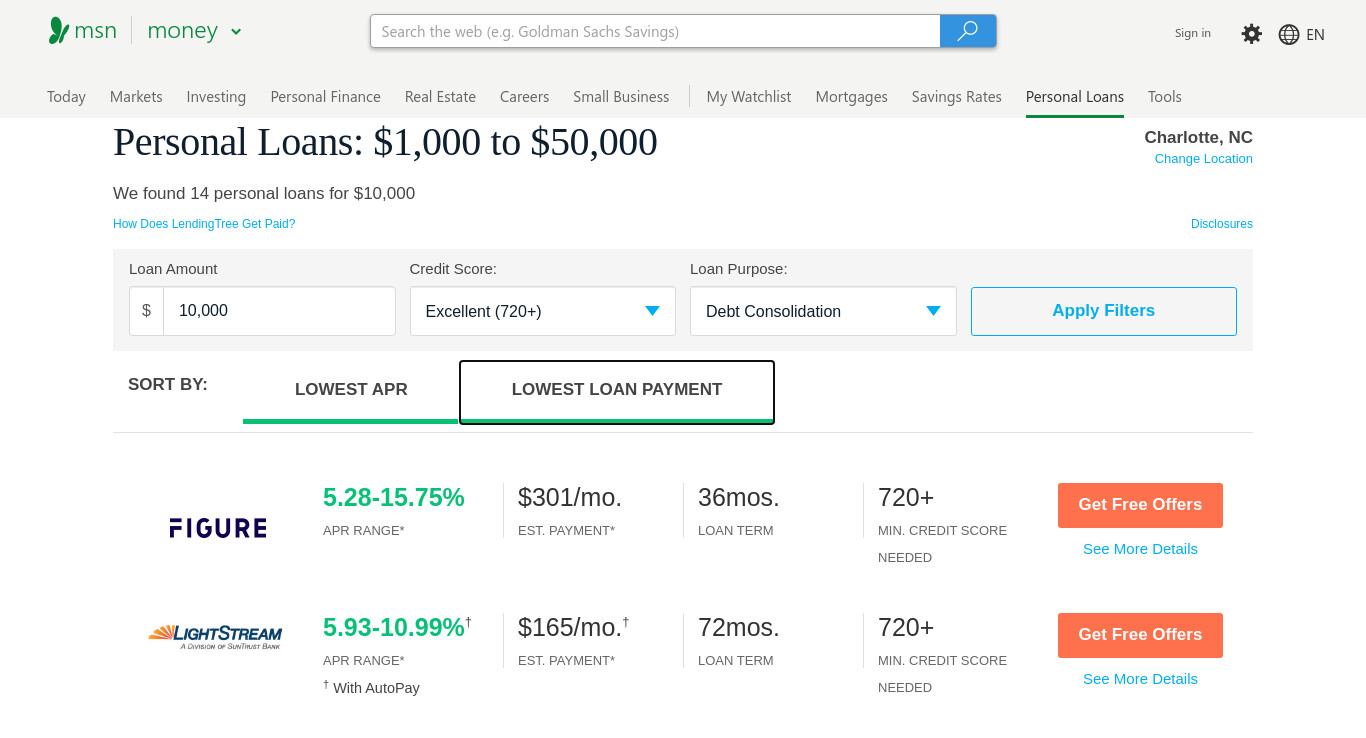Open the Investing section
This screenshot has height=738, width=1366.
(216, 97)
